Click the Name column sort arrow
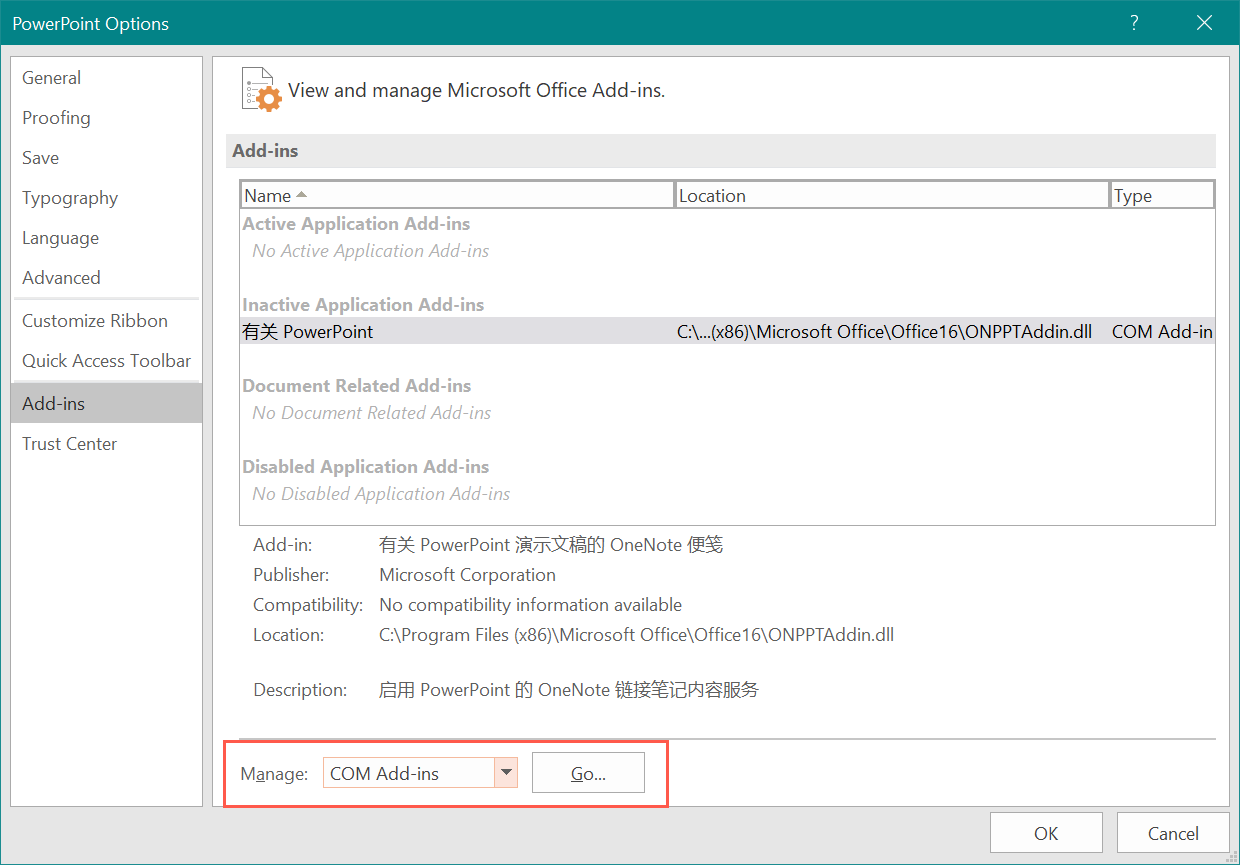This screenshot has width=1240, height=865. (301, 195)
